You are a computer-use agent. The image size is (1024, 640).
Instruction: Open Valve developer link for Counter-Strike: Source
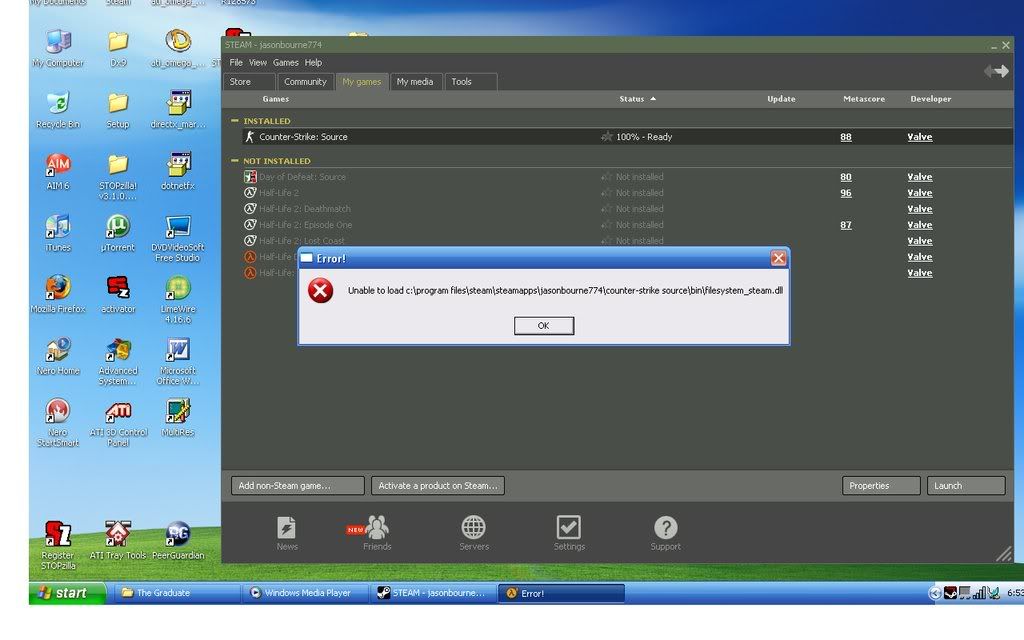920,137
